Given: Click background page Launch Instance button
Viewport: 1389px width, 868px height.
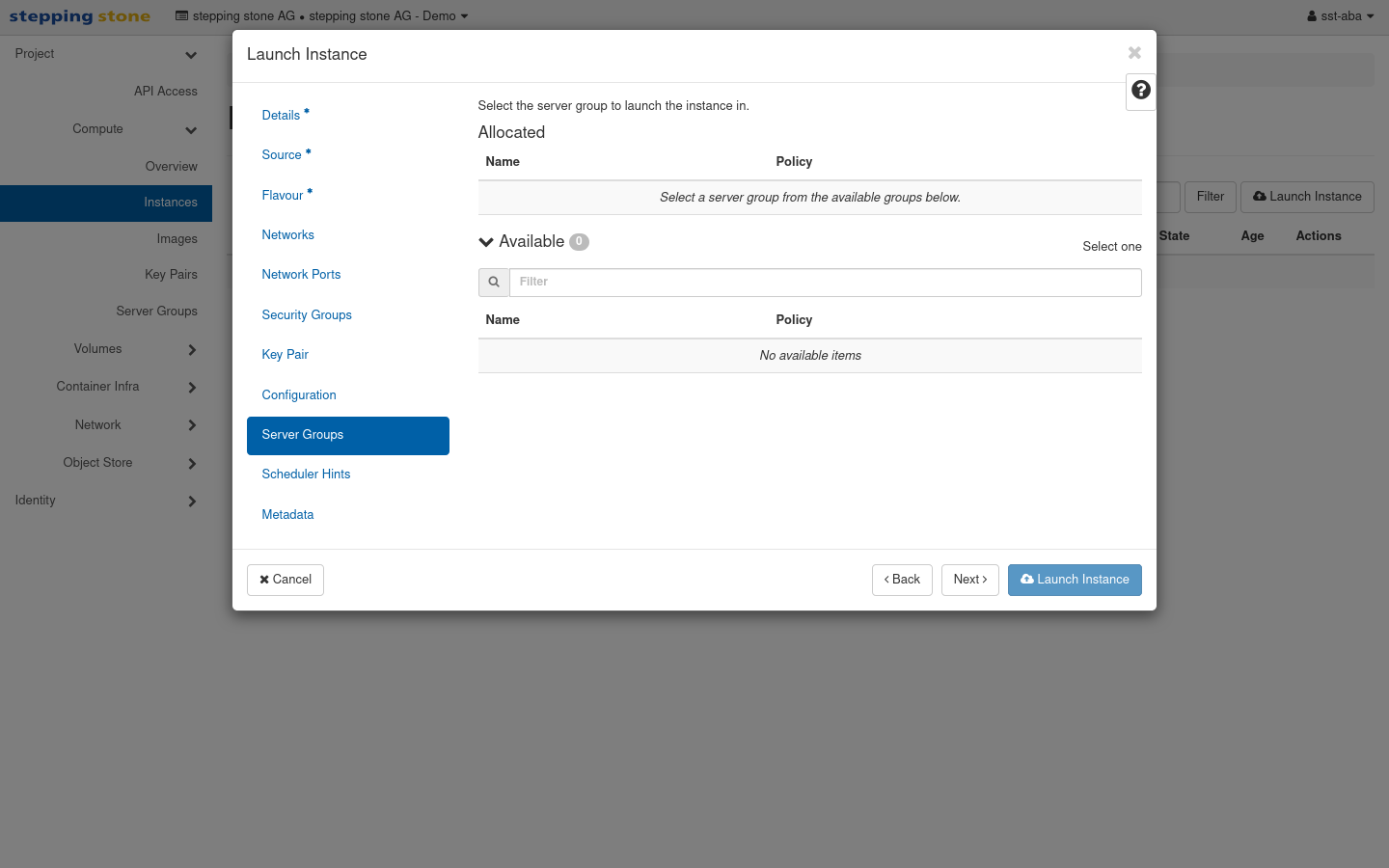Looking at the screenshot, I should [1307, 197].
